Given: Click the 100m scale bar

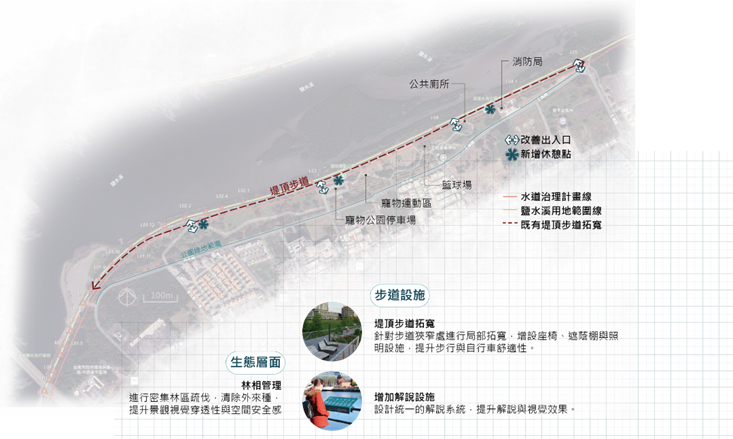Looking at the screenshot, I should coord(156,296).
